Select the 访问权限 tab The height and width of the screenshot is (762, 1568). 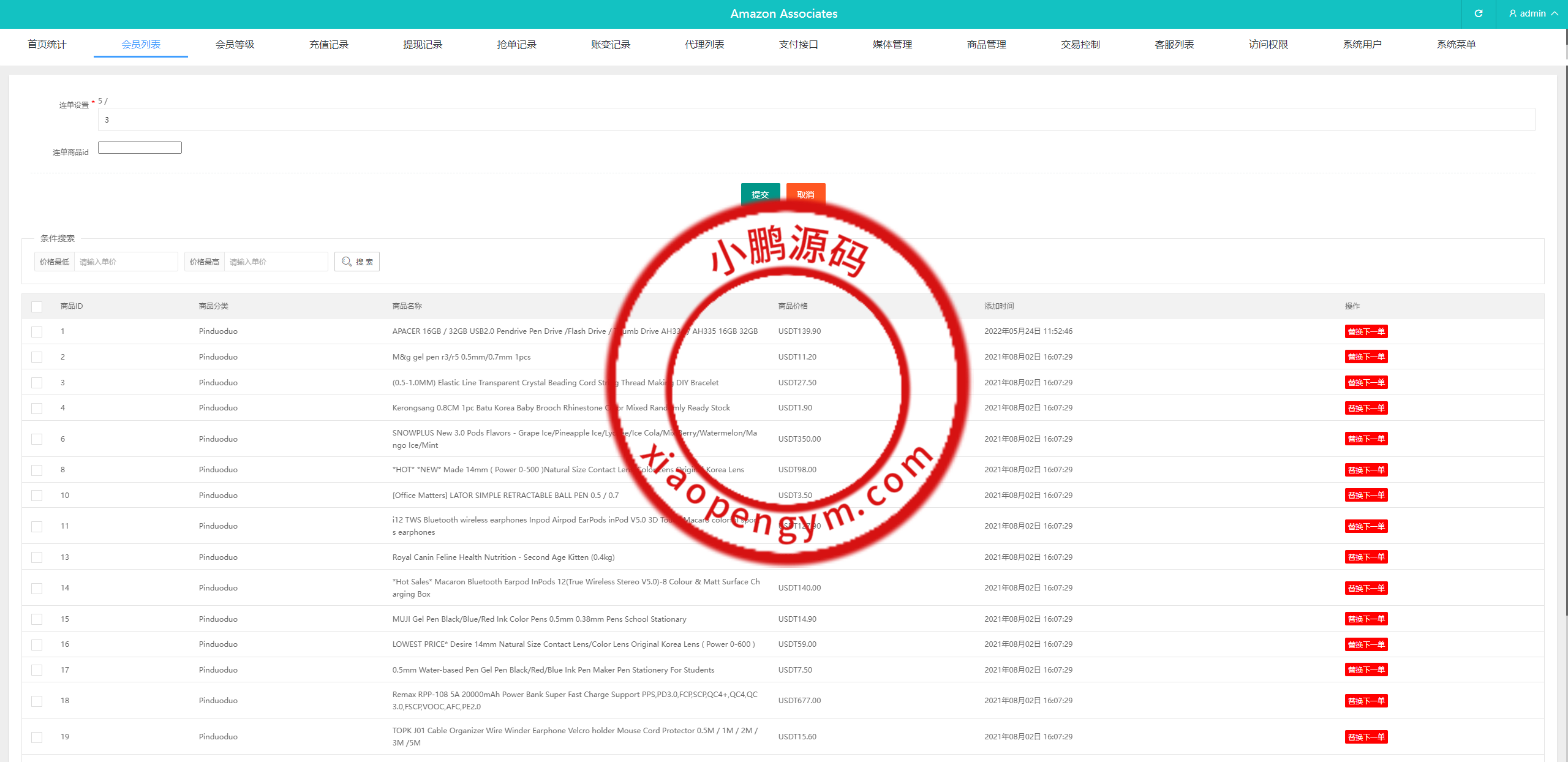(x=1268, y=44)
